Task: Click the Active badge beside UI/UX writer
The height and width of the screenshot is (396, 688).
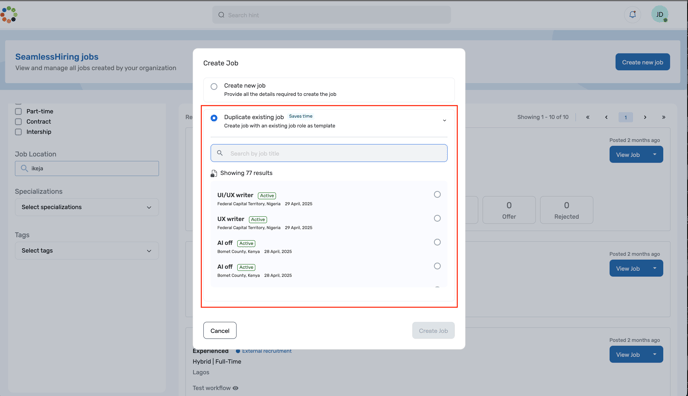Action: [x=267, y=196]
